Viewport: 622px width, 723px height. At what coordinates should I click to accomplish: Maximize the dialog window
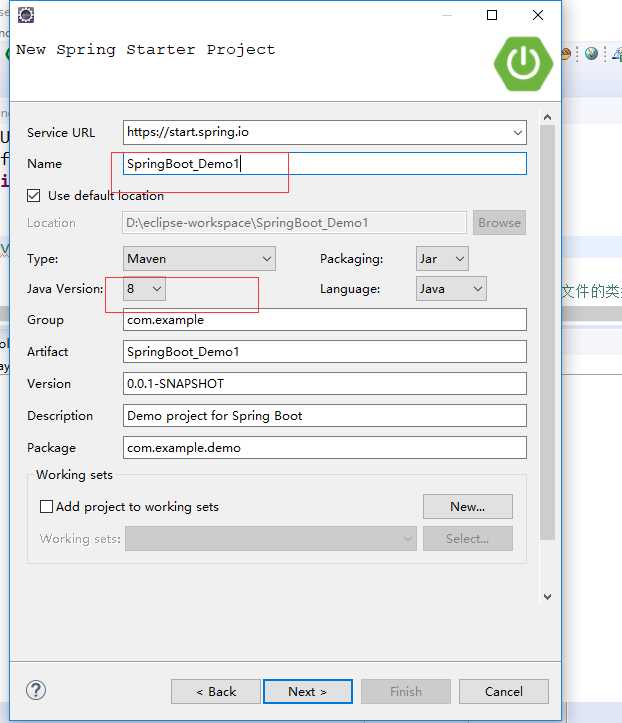click(x=492, y=15)
